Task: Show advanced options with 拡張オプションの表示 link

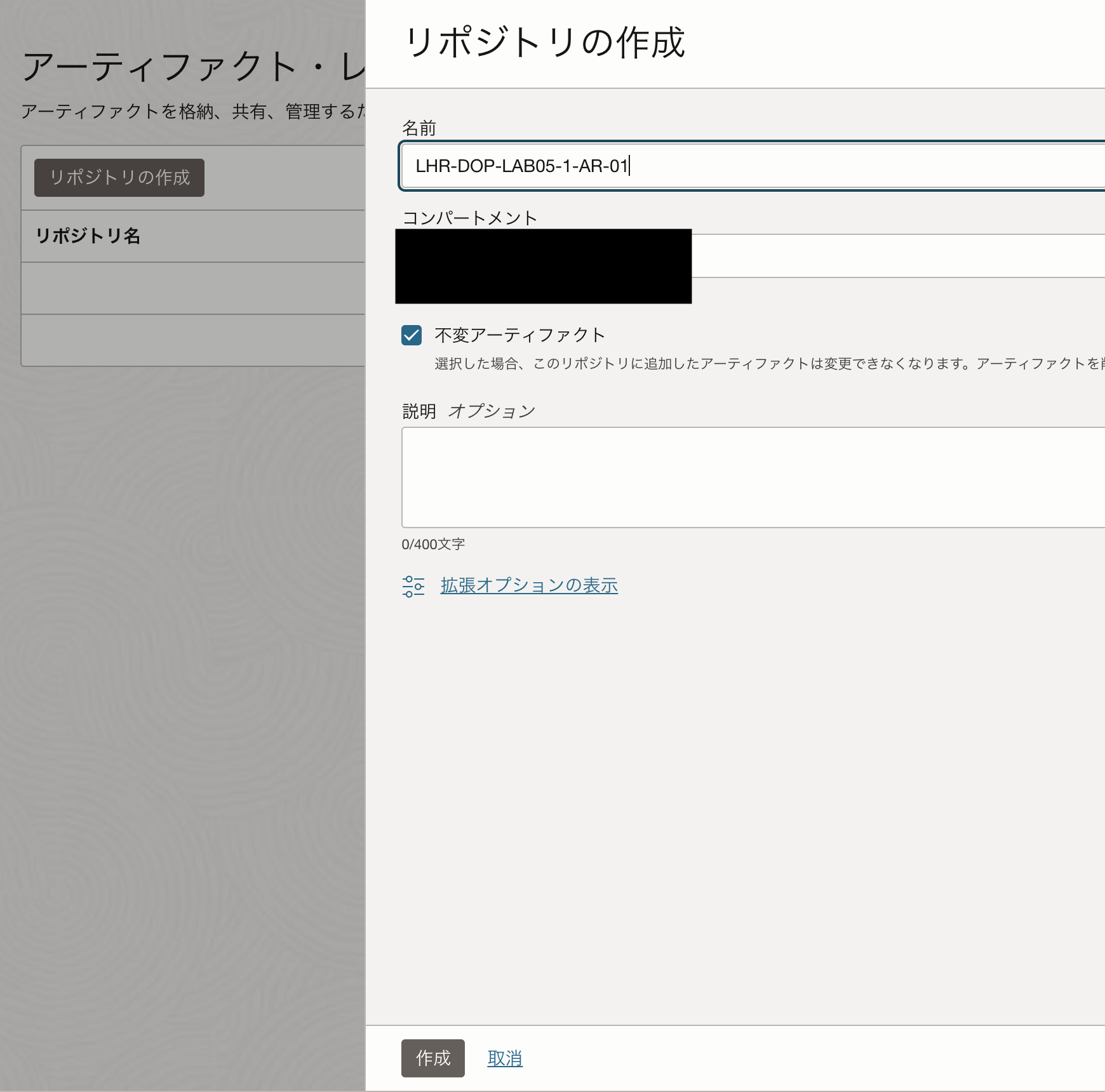Action: (x=528, y=585)
